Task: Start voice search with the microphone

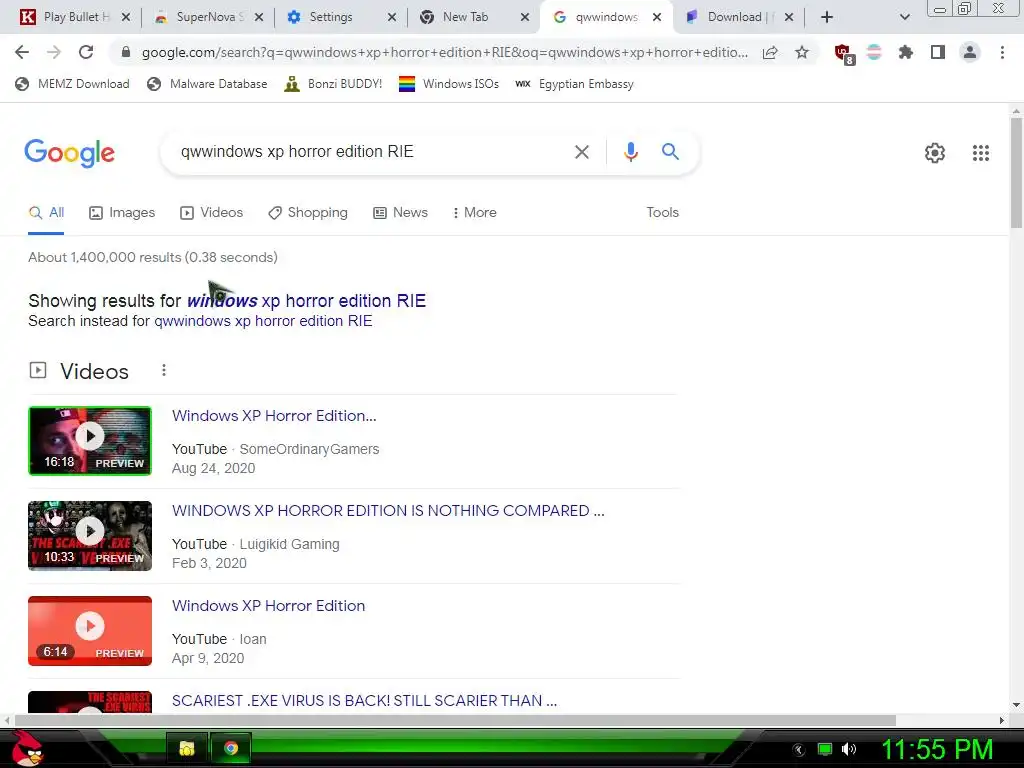Action: click(630, 152)
